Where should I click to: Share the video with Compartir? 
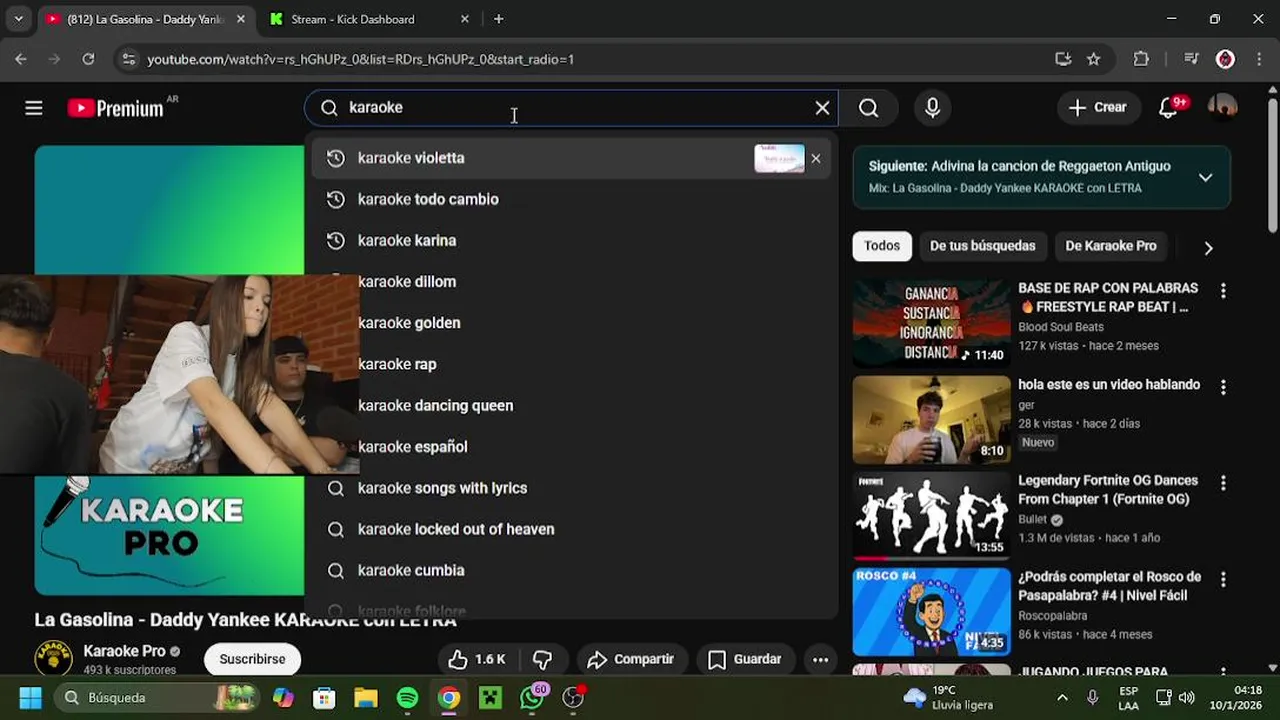coord(630,659)
